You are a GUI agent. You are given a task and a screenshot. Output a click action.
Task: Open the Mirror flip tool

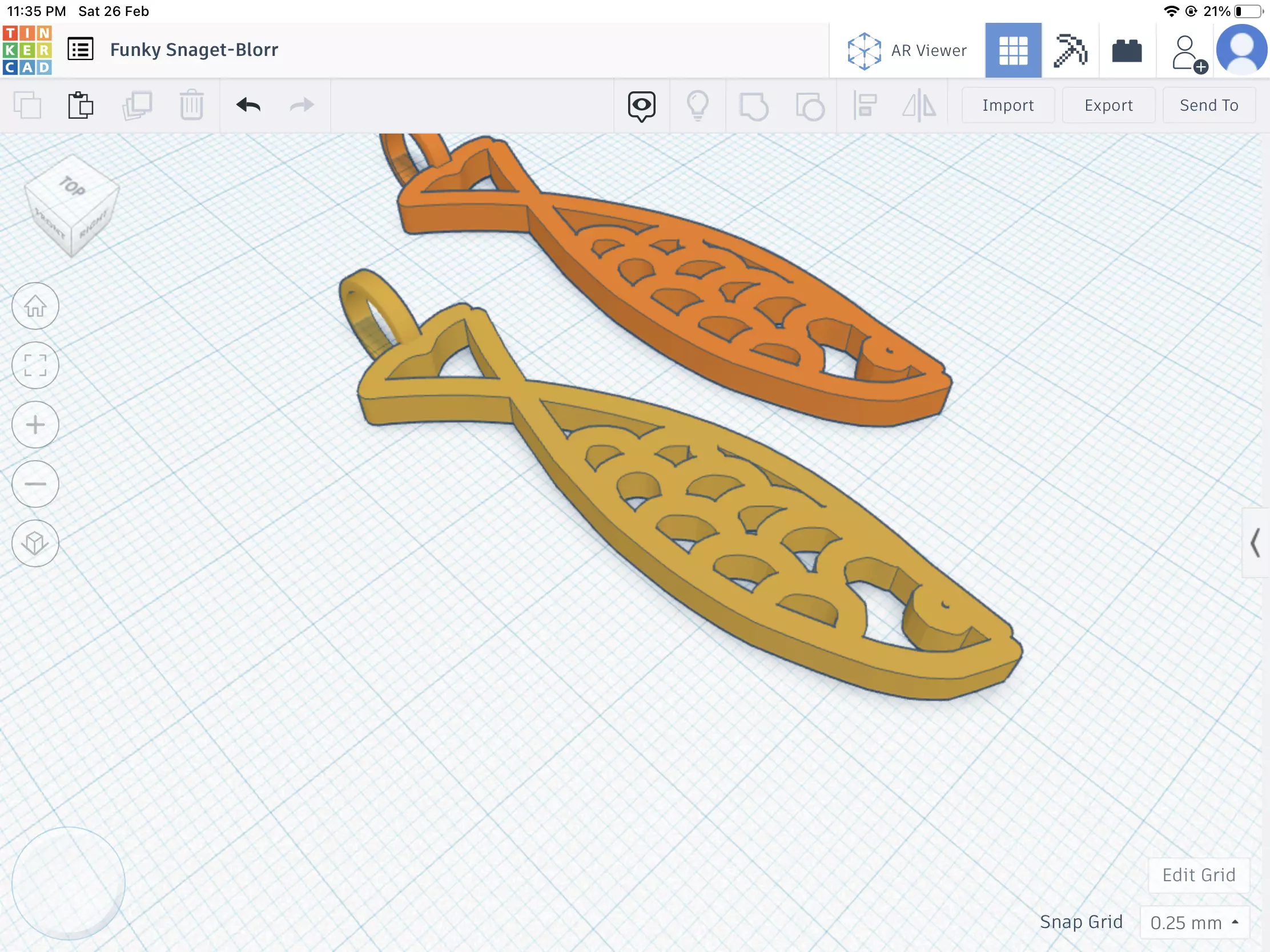point(919,106)
